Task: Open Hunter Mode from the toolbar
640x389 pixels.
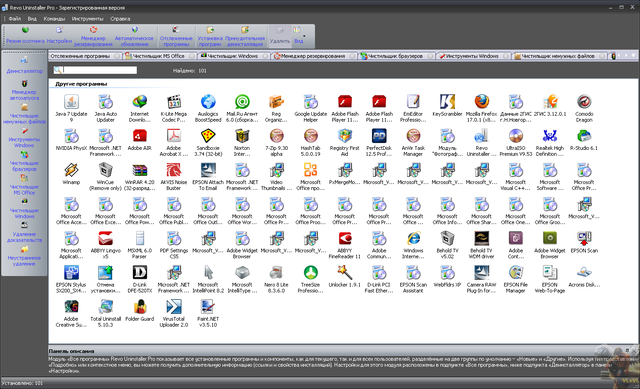Action: pos(25,36)
